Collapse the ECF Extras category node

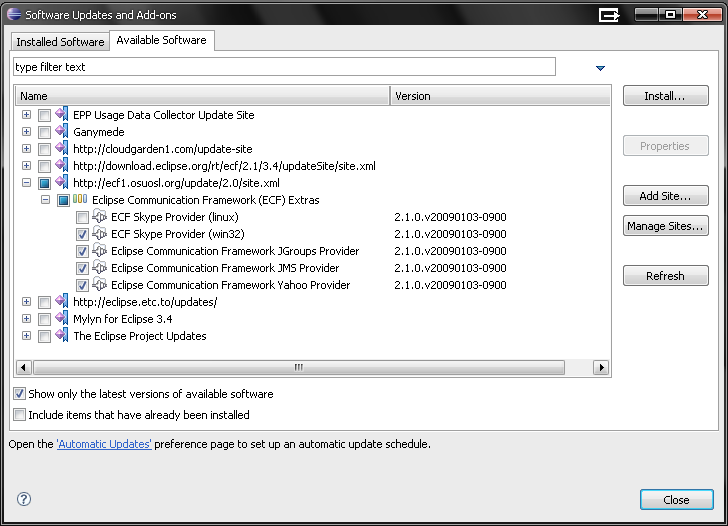46,200
